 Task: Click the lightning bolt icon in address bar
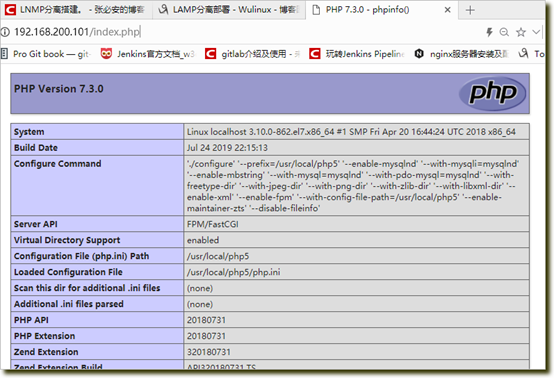pos(489,32)
